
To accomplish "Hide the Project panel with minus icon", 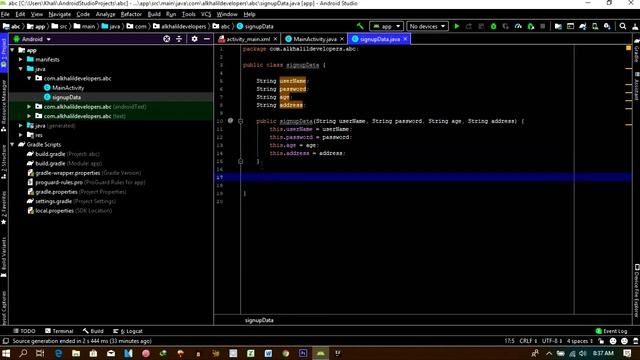I will tap(207, 39).
